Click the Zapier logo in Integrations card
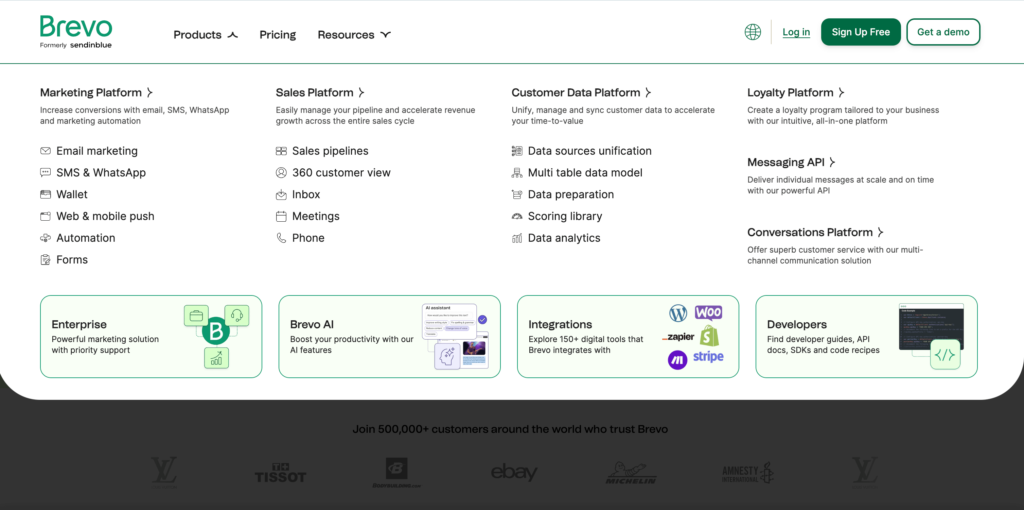1024x510 pixels. click(678, 337)
